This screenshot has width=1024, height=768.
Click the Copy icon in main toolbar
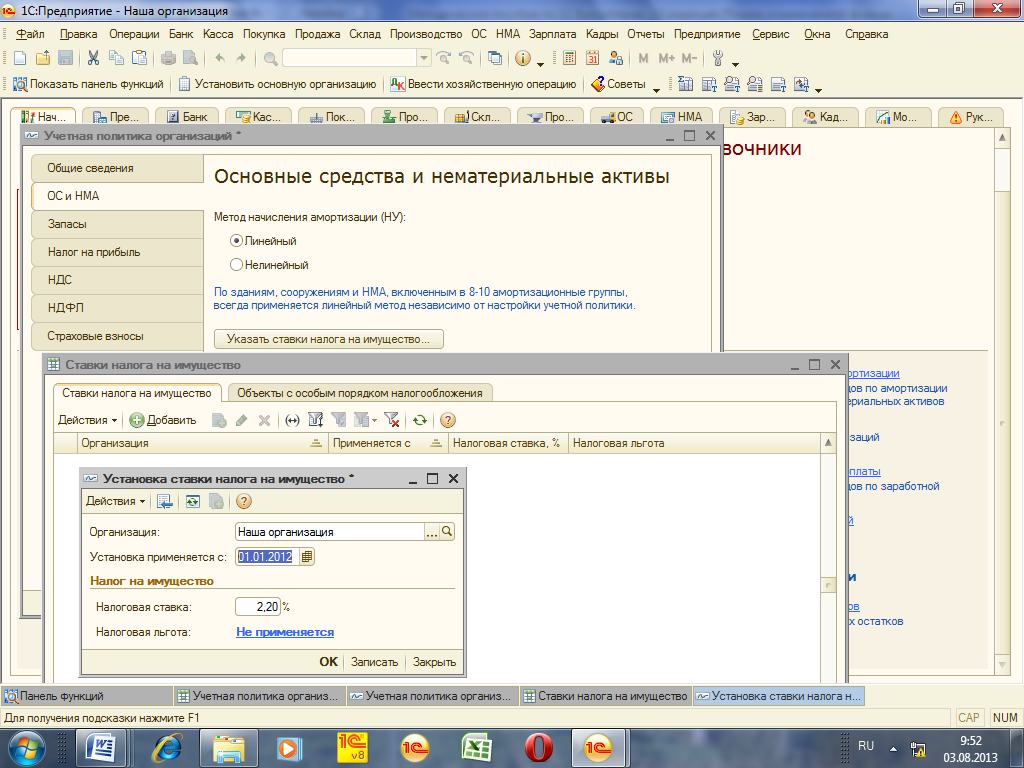pos(116,58)
